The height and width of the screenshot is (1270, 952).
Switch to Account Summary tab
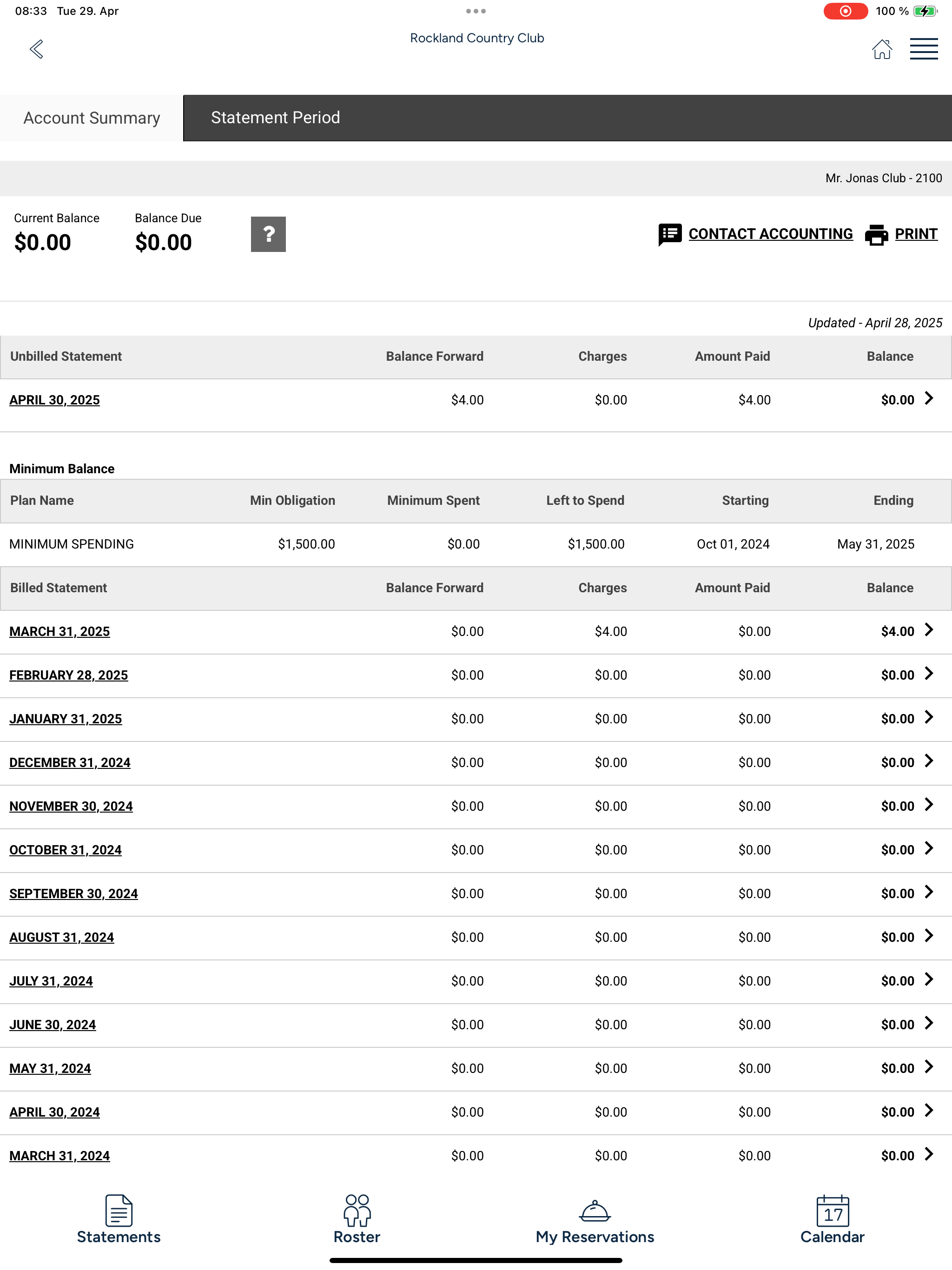pyautogui.click(x=92, y=118)
